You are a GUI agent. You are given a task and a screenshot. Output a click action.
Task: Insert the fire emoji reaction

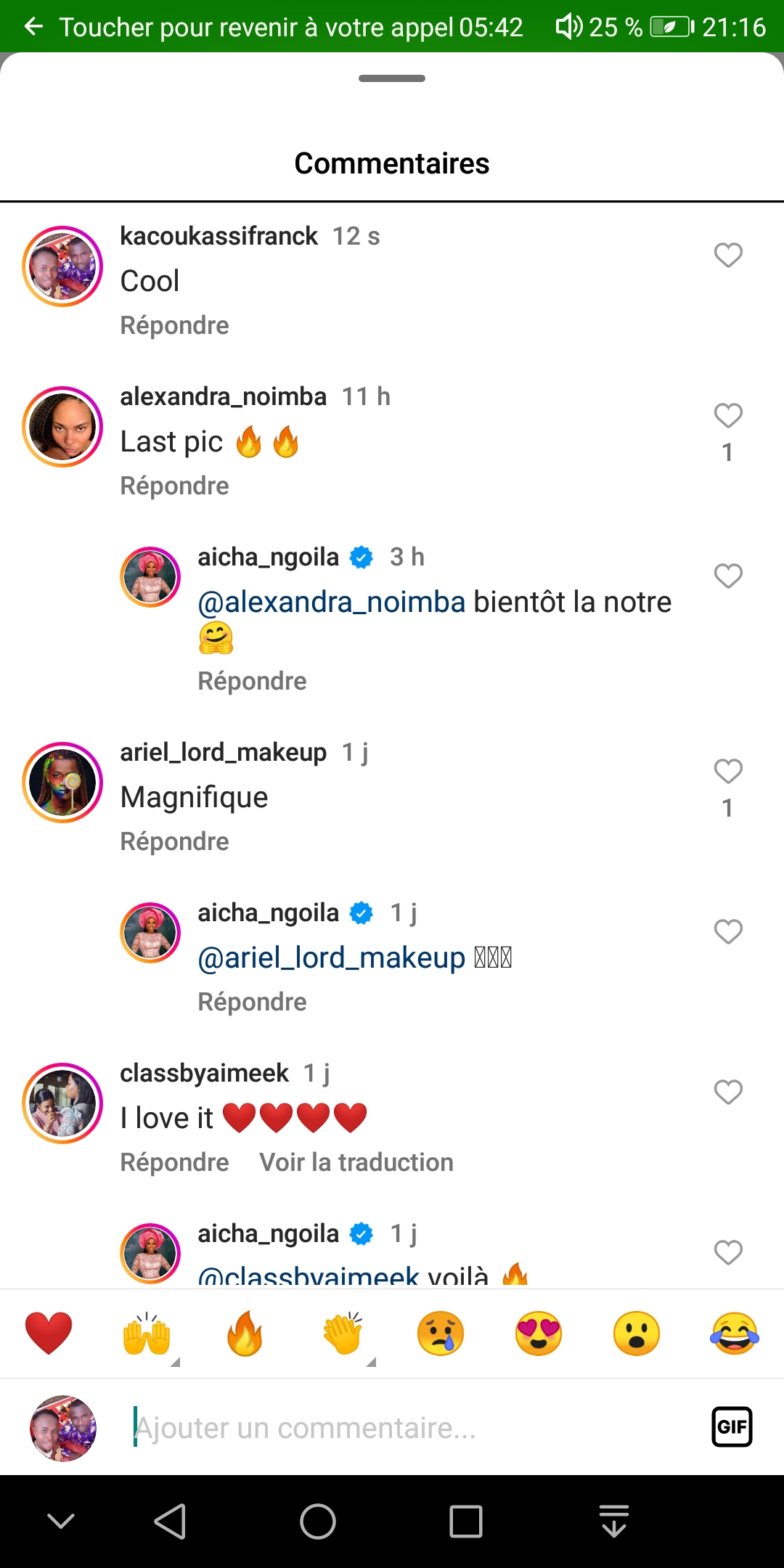pos(245,1334)
